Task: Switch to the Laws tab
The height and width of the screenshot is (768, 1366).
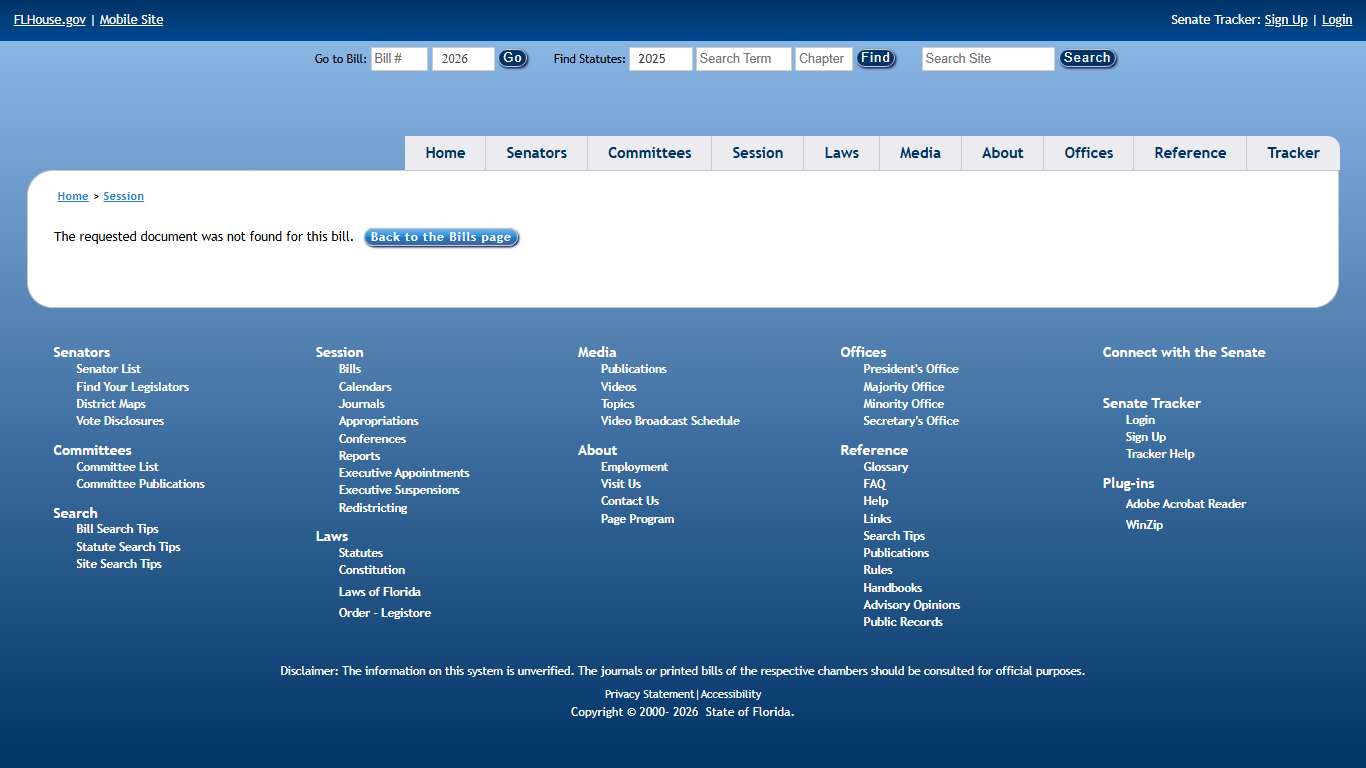Action: pos(841,153)
